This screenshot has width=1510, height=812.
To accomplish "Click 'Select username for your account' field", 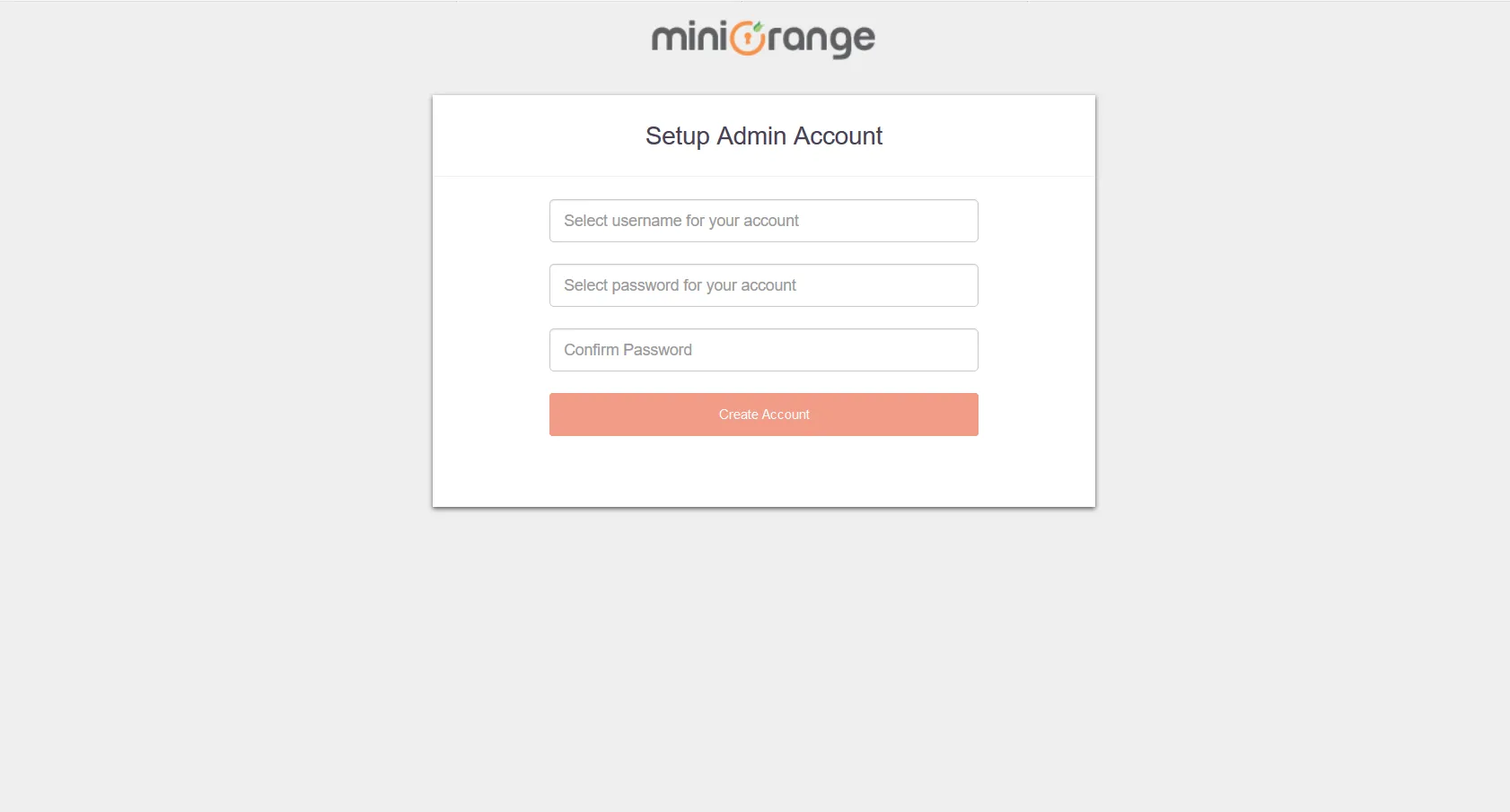I will pyautogui.click(x=763, y=220).
